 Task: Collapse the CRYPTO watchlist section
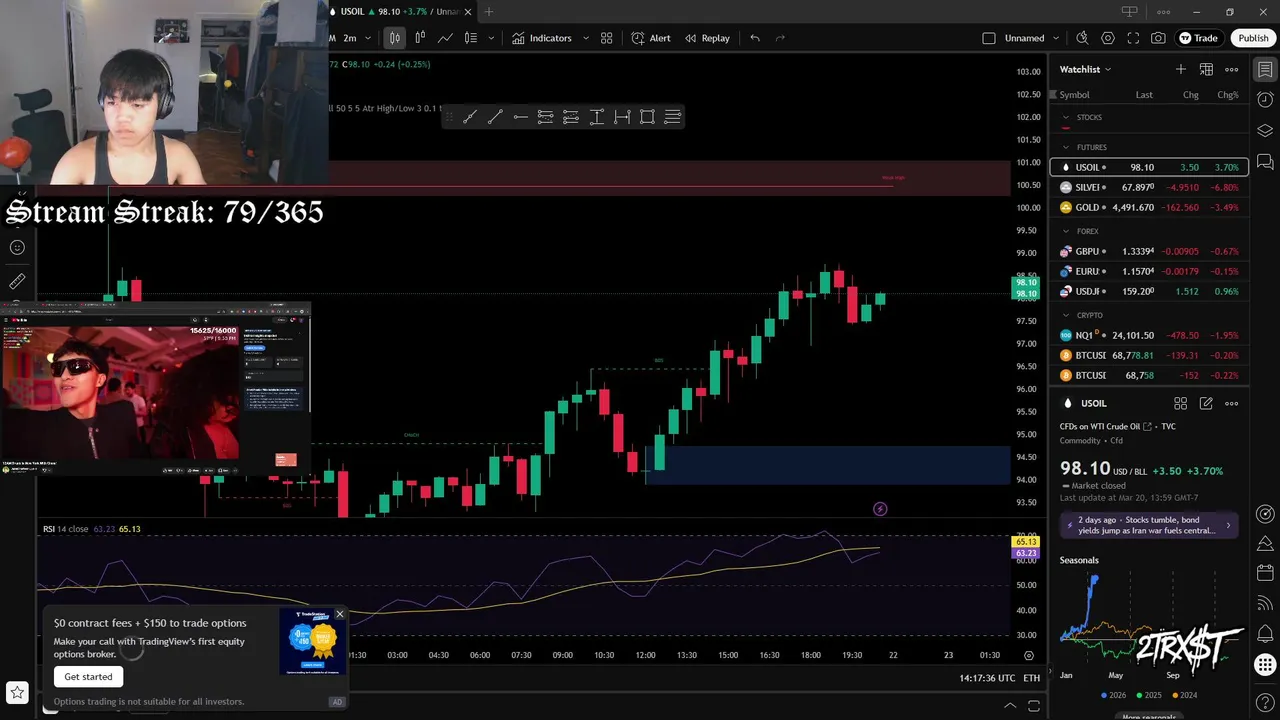(x=1066, y=315)
